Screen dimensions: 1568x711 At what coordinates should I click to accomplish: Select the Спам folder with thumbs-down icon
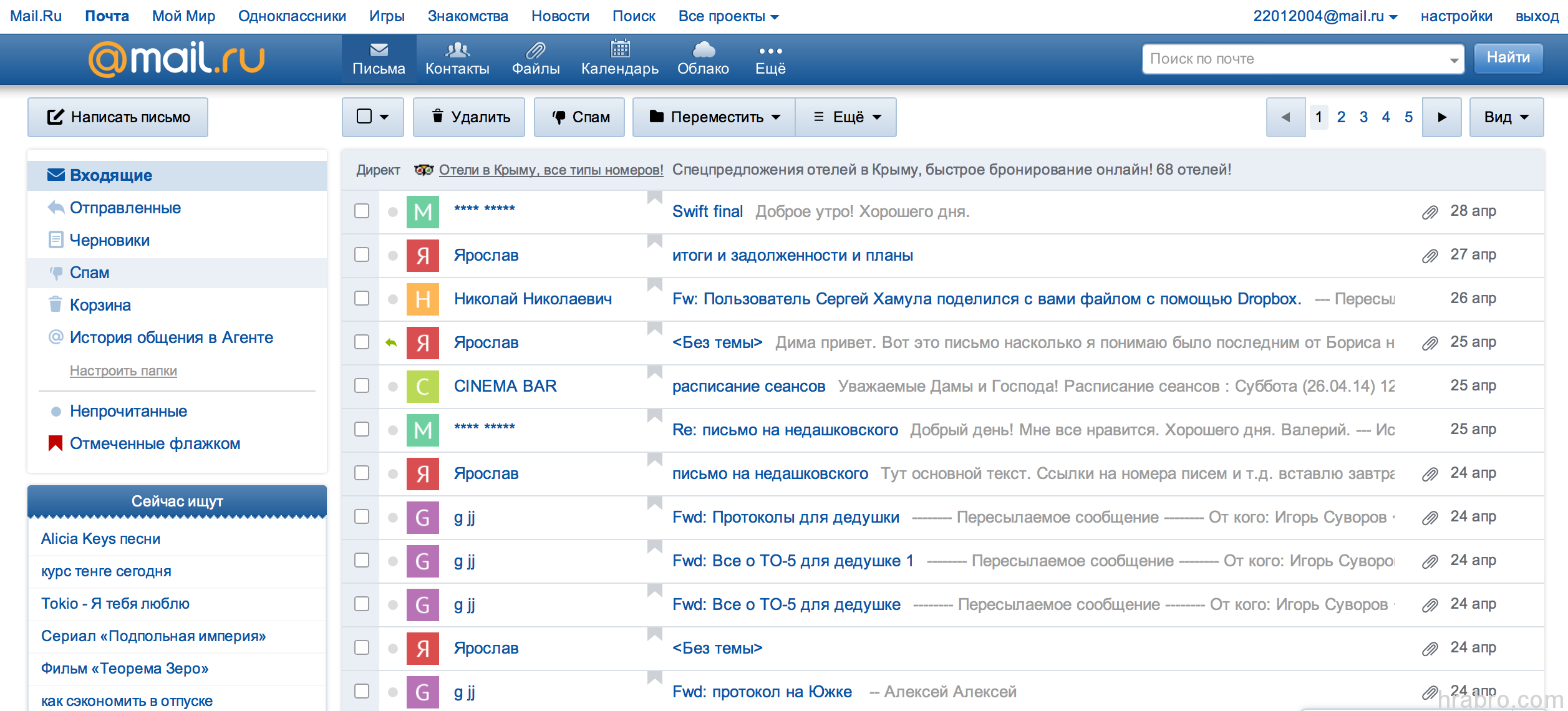pos(90,273)
